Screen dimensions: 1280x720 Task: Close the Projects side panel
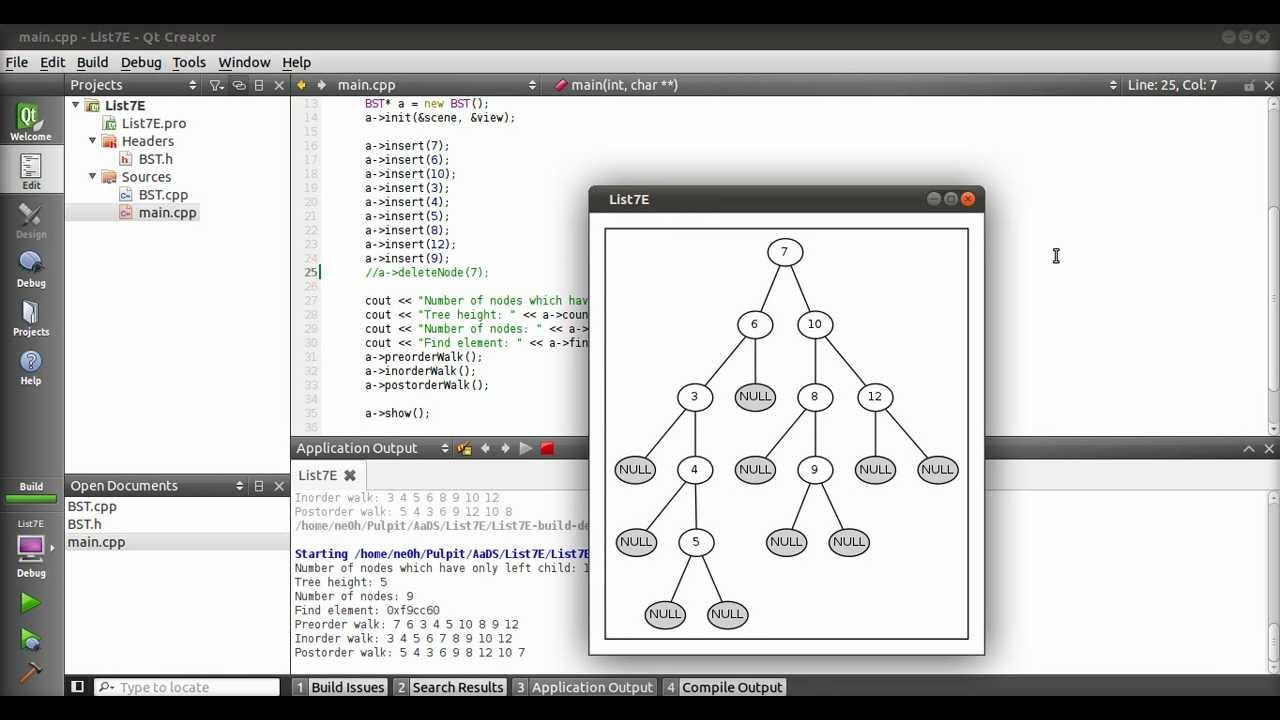[x=279, y=85]
